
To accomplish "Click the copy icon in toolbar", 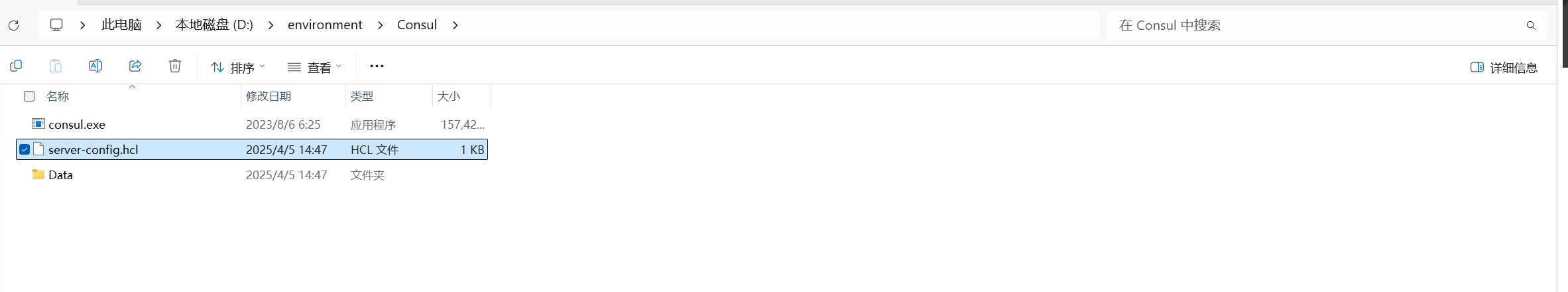I will pyautogui.click(x=16, y=66).
